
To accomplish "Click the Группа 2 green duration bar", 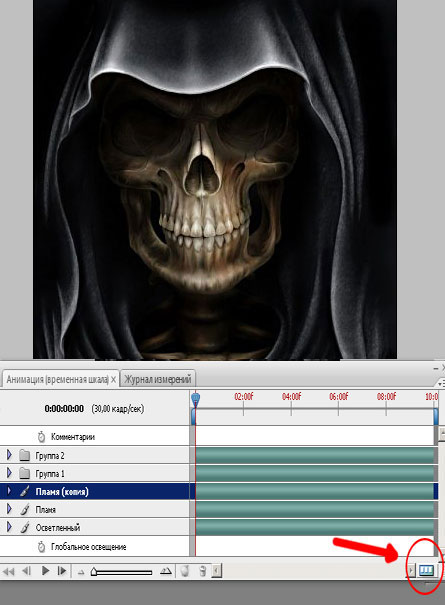I will (x=315, y=455).
